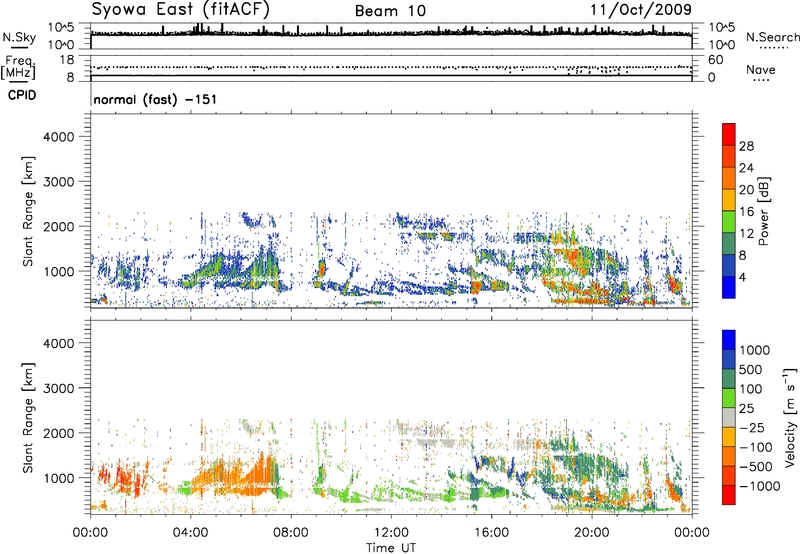800x554 pixels.
Task: Click the 3000 tick on velocity panel
Action: click(x=58, y=388)
